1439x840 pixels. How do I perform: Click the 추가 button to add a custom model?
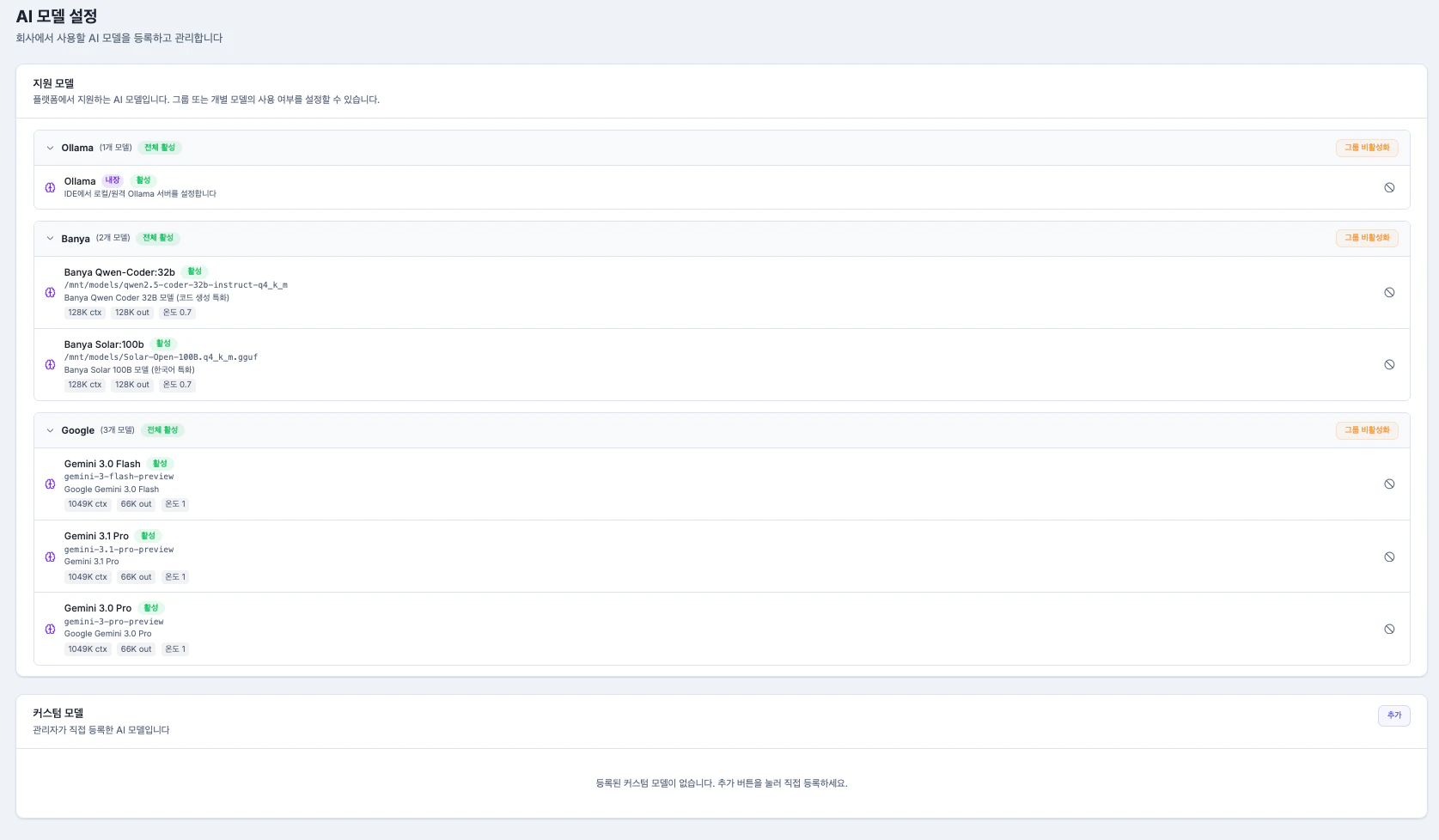pyautogui.click(x=1393, y=715)
